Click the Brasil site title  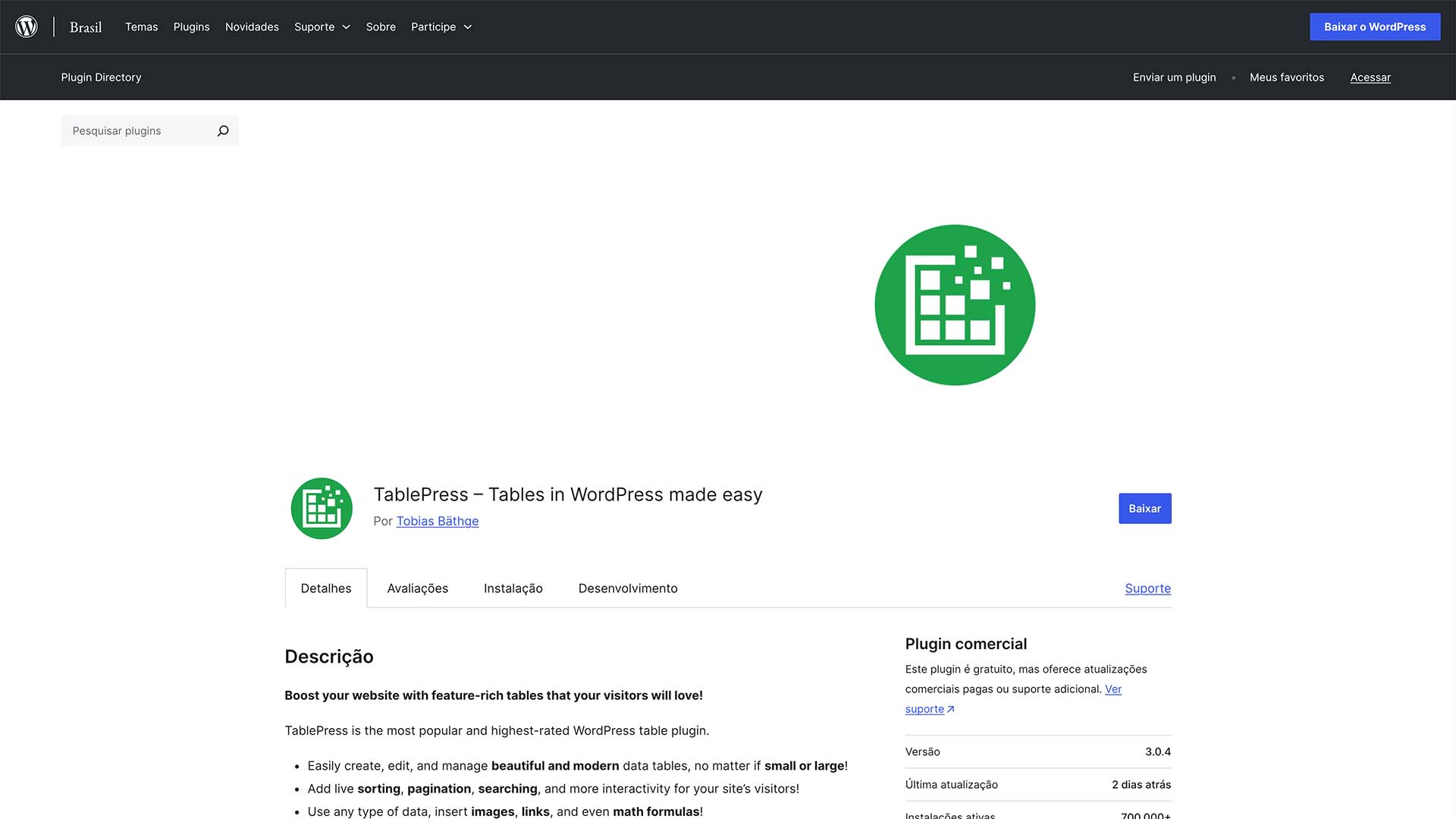click(x=86, y=27)
